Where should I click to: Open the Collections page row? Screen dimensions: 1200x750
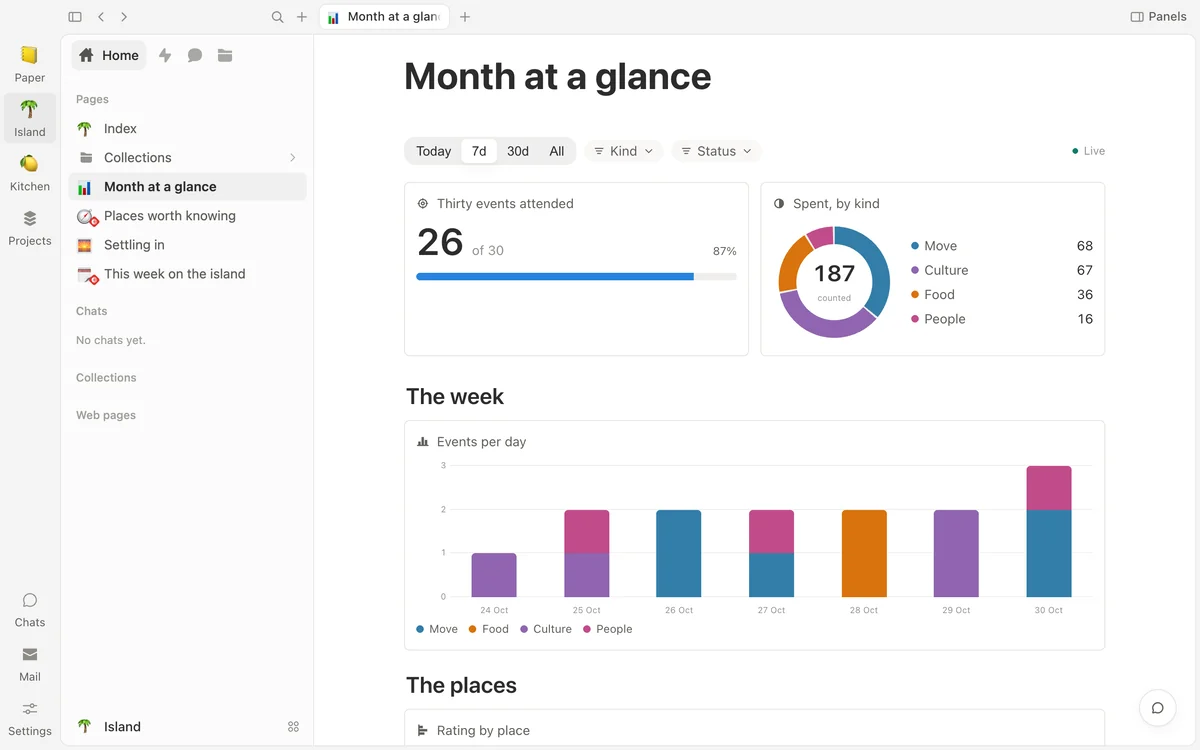187,158
